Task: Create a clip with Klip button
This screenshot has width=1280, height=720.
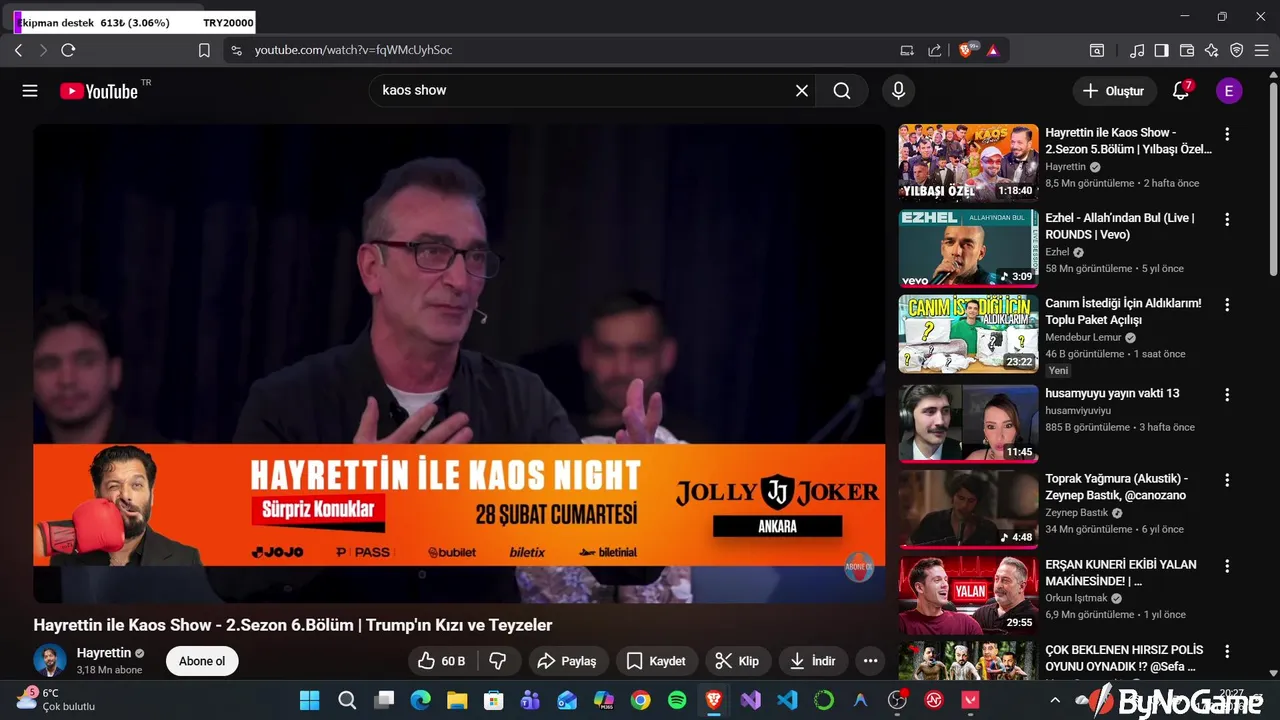Action: pos(738,661)
